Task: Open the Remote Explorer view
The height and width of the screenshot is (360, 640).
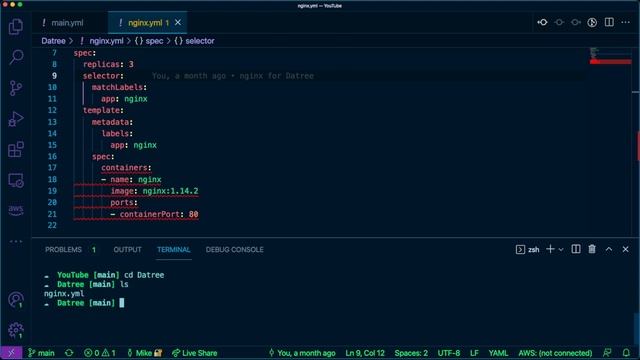Action: point(16,180)
